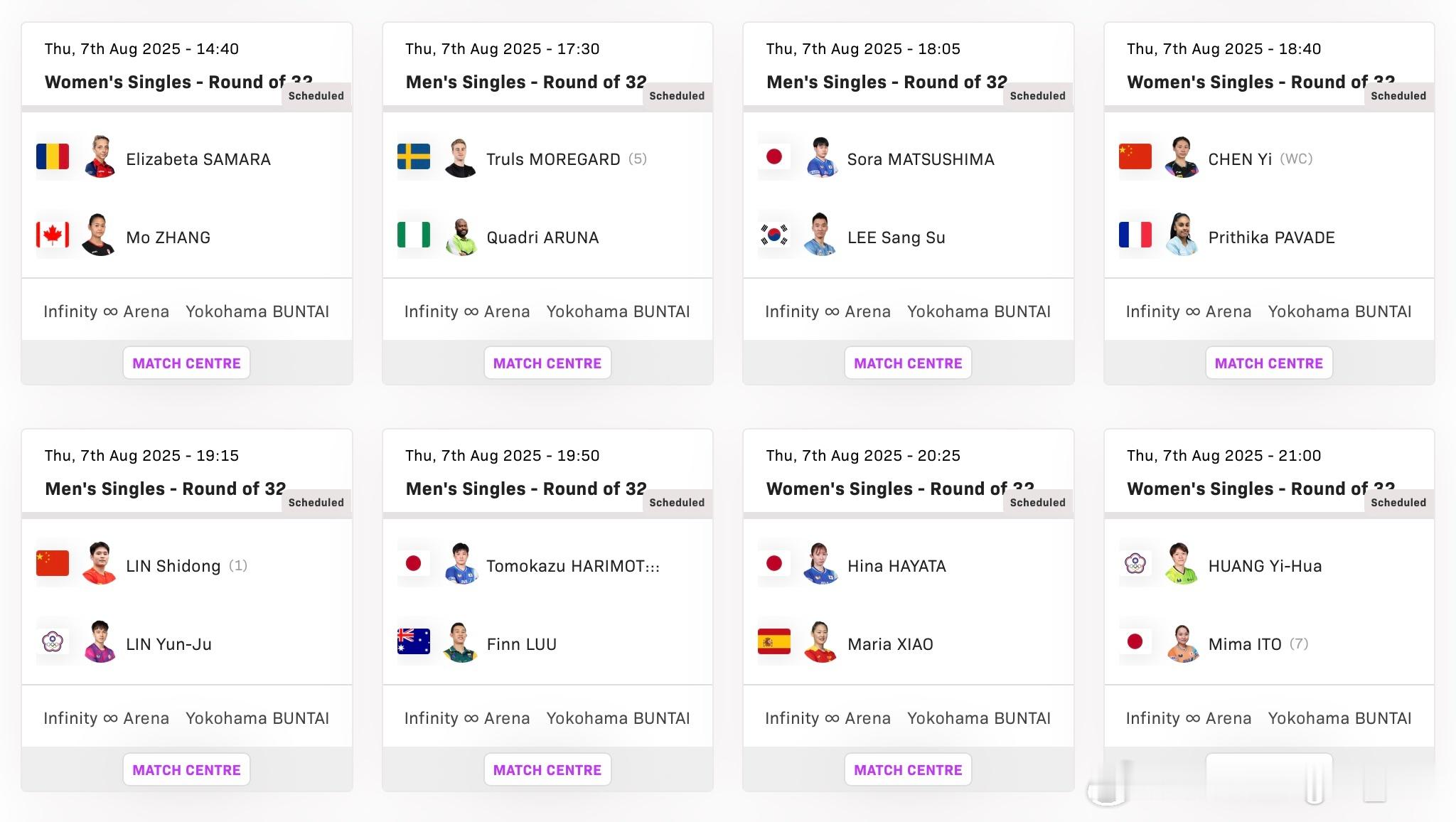The image size is (1456, 822).
Task: Open Match Centre for HAYATA vs XIAO
Action: (908, 770)
